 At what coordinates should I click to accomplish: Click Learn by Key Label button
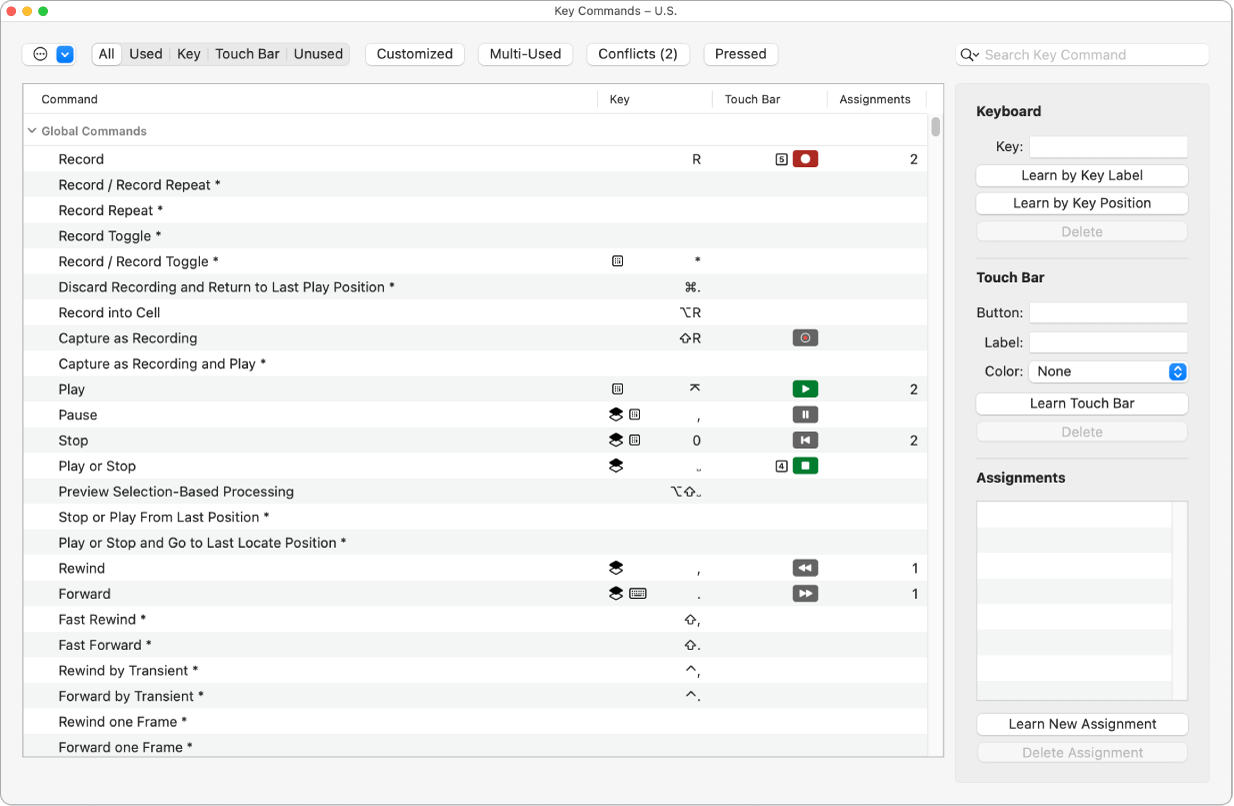[1082, 175]
